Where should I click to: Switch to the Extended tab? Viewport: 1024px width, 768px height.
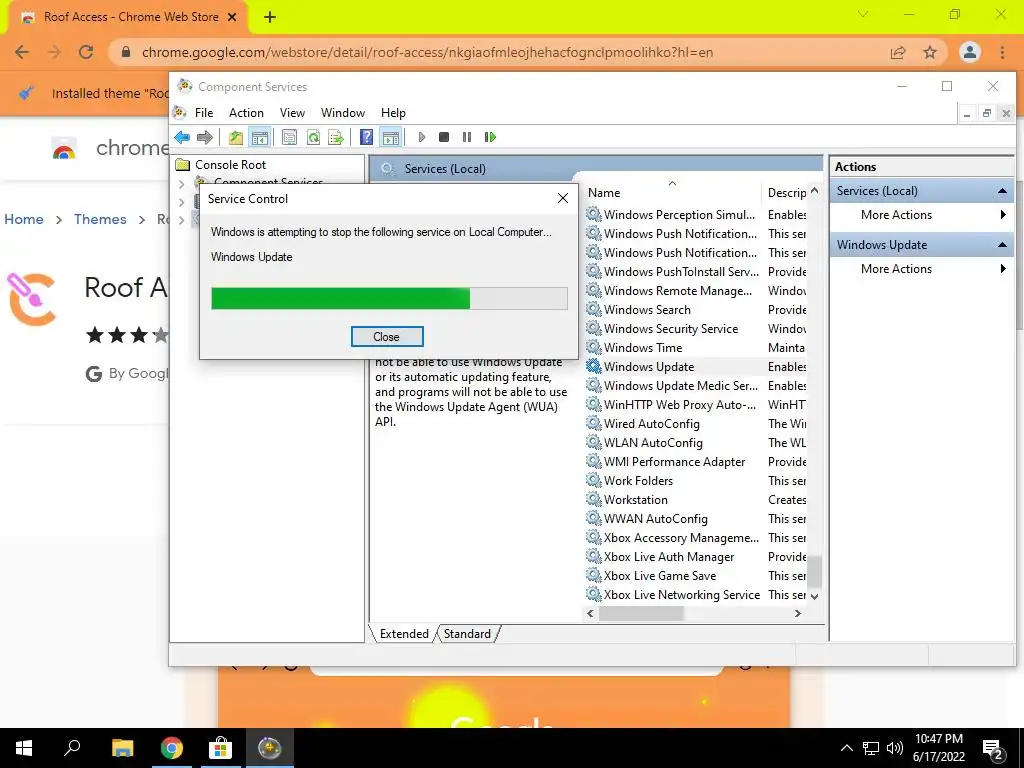pyautogui.click(x=404, y=634)
